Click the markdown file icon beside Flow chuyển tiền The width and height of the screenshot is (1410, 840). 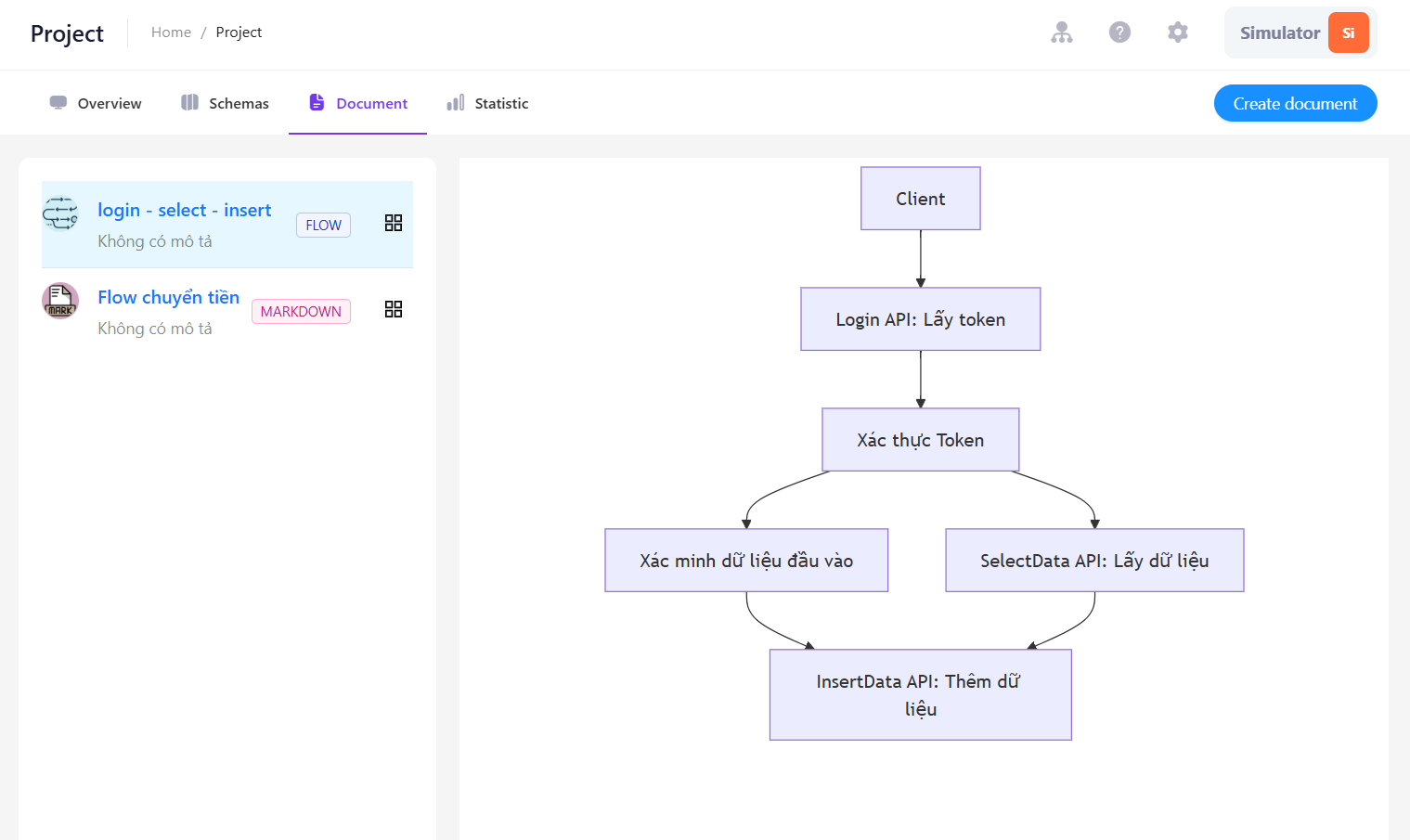[60, 301]
